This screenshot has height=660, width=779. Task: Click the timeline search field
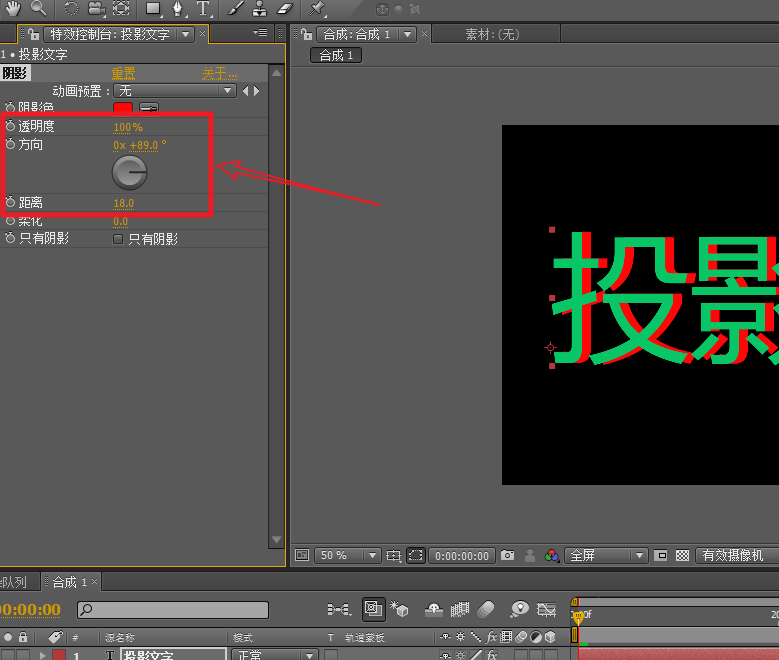click(x=173, y=609)
